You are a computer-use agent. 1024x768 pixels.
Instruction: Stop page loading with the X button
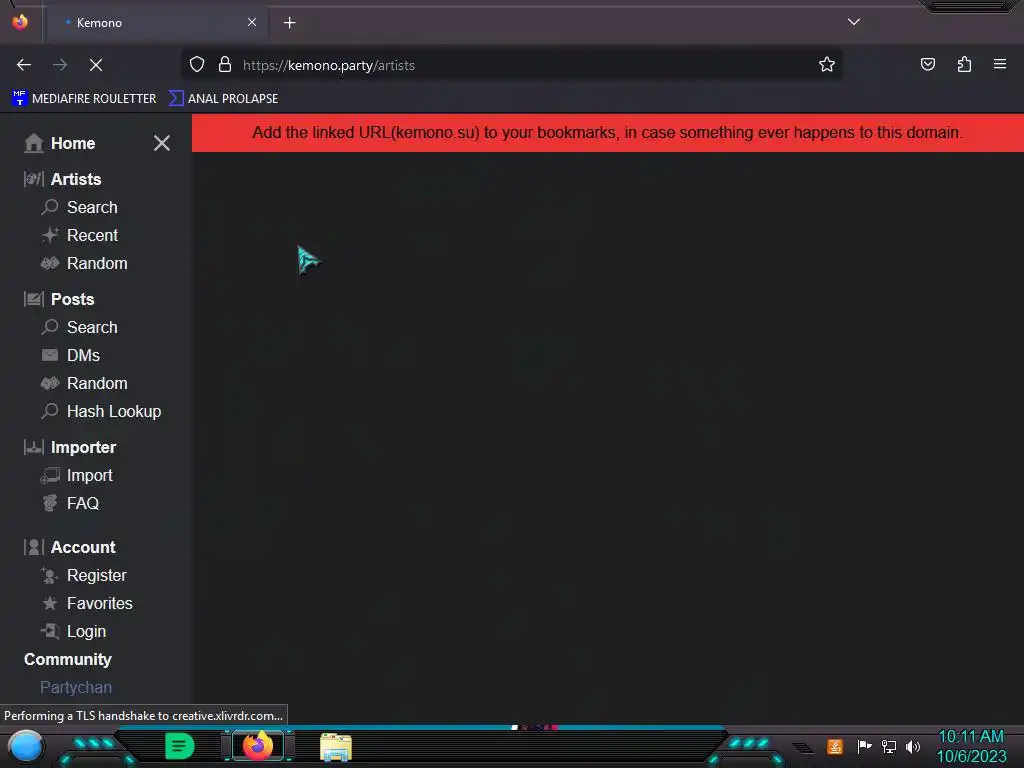(96, 65)
